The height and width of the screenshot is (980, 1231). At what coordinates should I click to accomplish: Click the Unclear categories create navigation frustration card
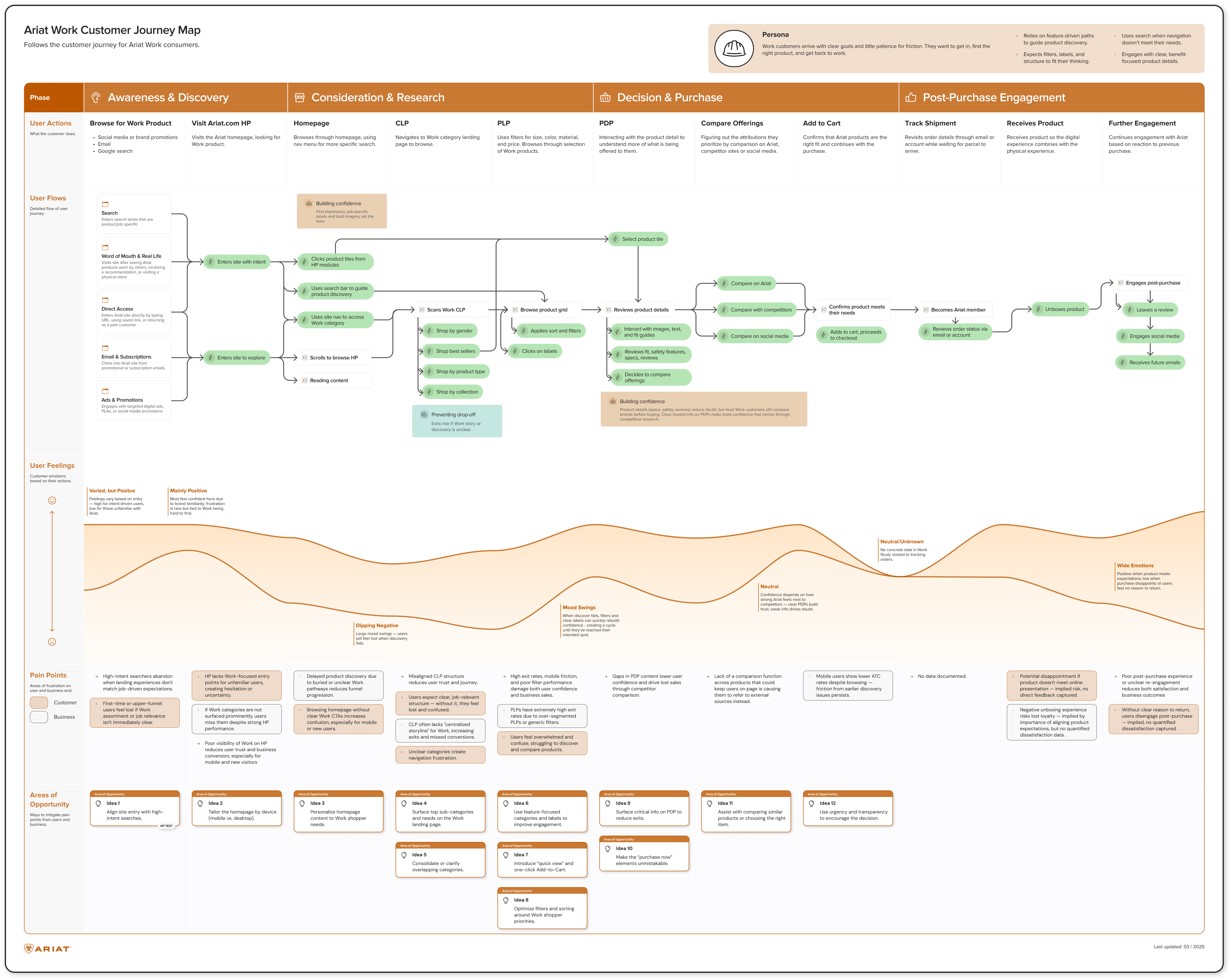coord(440,754)
